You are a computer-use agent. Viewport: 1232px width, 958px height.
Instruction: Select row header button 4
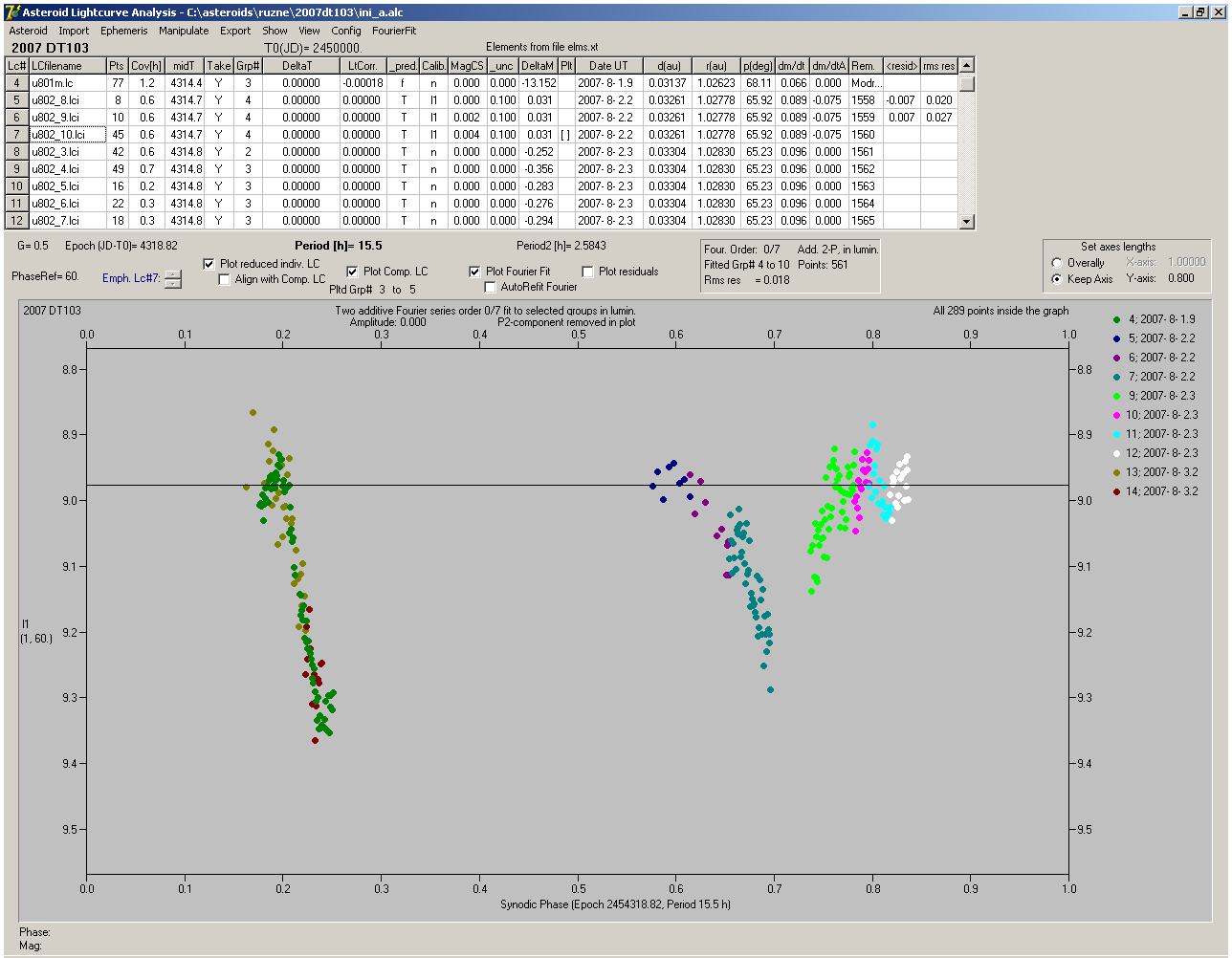[17, 83]
